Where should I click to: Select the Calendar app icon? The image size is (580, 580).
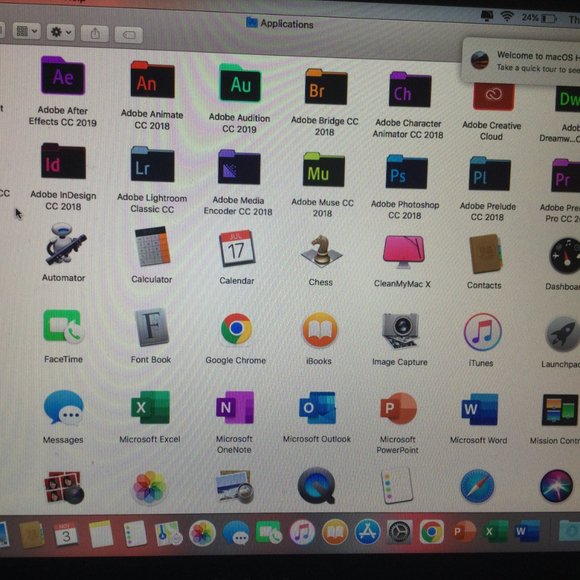[237, 249]
